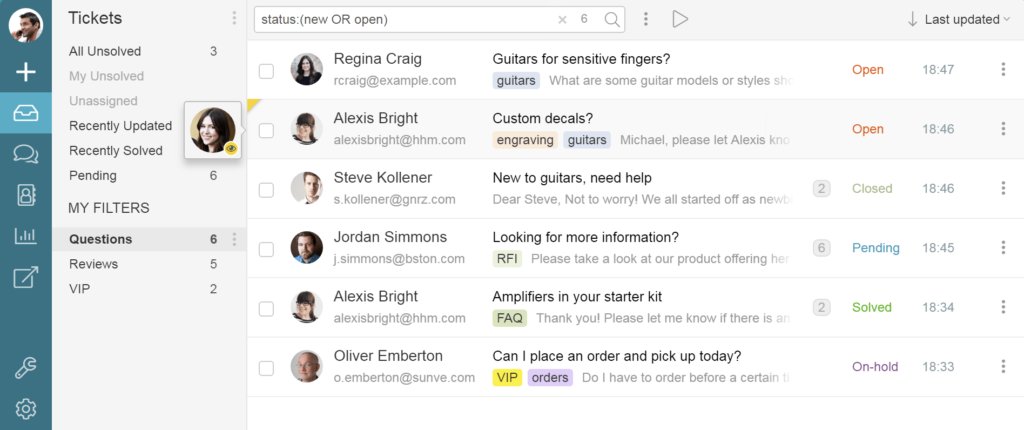Viewport: 1024px width, 430px height.
Task: Open the Tickets panel three-dot menu
Action: coord(234,18)
